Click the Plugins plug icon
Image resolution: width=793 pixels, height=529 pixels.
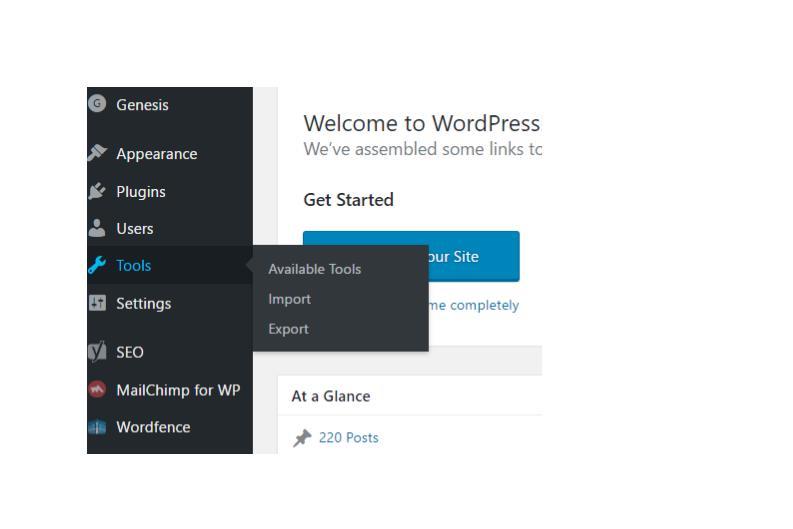(x=97, y=191)
